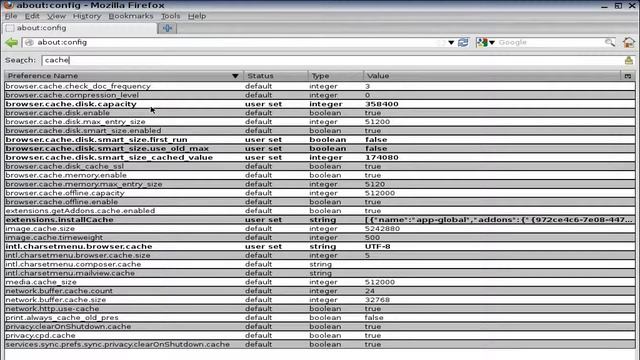Select services.sync.prefs.sync.privacy.clearOnShutdown.cache row
This screenshot has width=640, height=360.
pos(320,344)
